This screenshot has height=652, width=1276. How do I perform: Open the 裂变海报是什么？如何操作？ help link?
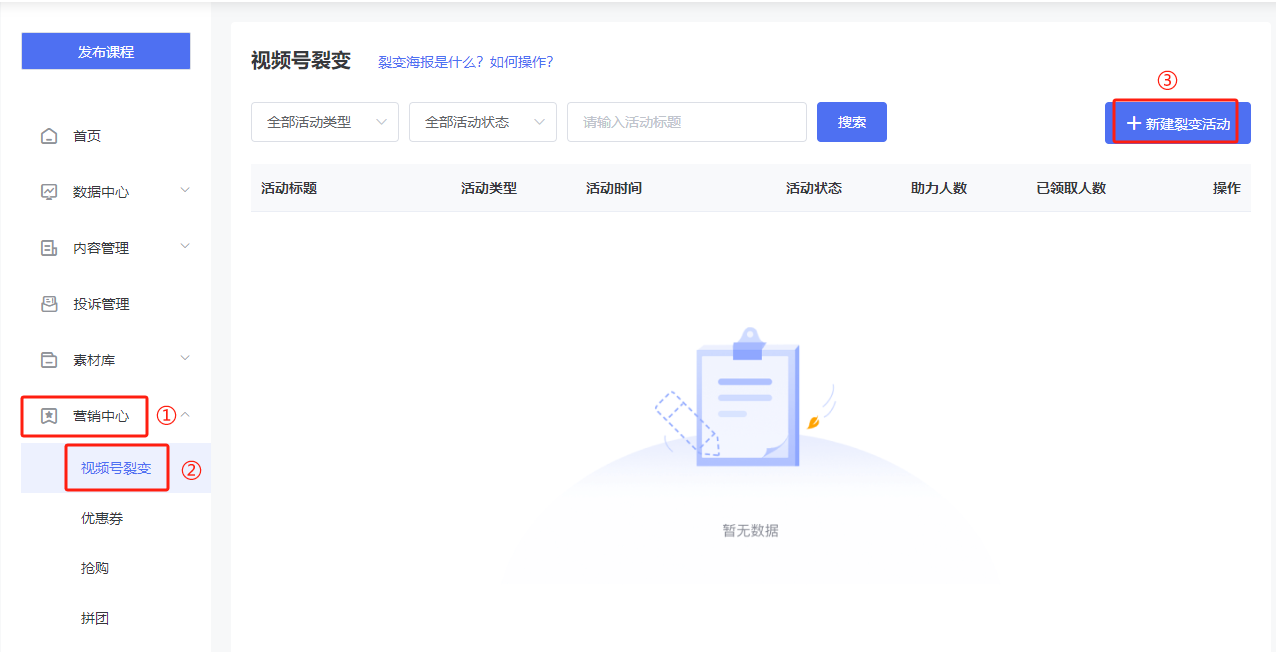click(465, 62)
